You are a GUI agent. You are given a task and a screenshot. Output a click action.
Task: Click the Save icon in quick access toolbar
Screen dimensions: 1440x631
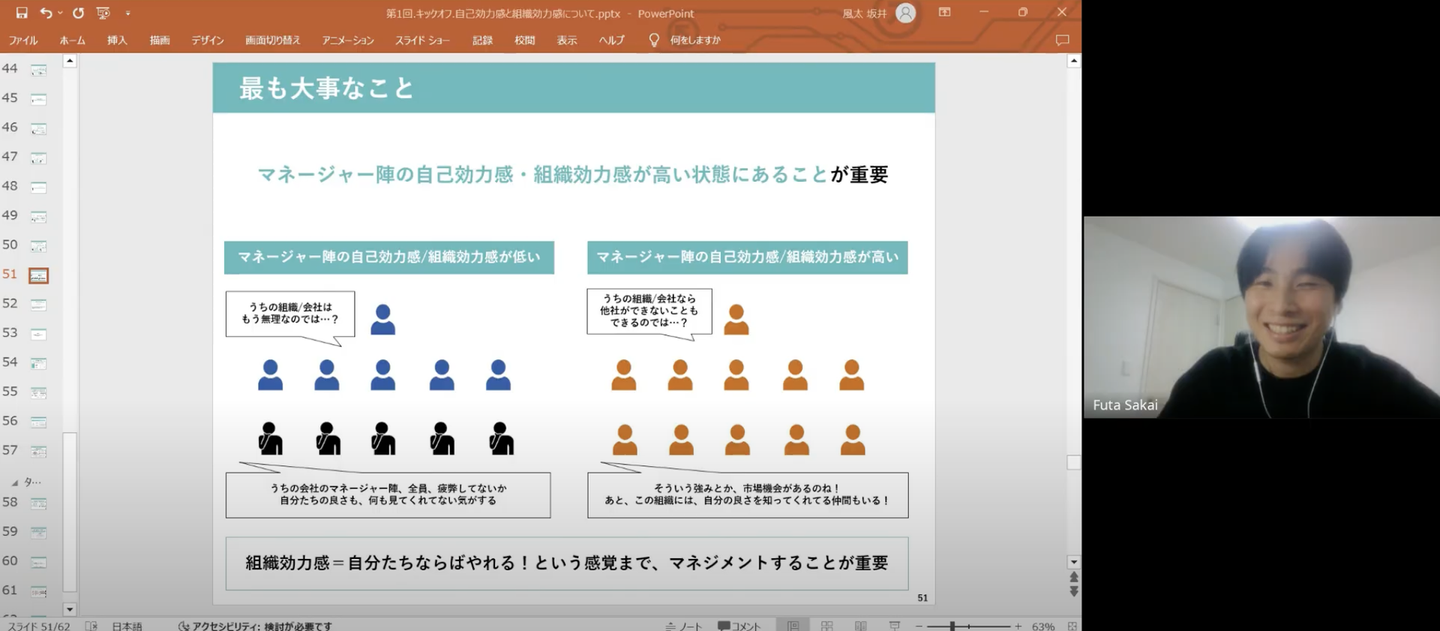pos(22,13)
